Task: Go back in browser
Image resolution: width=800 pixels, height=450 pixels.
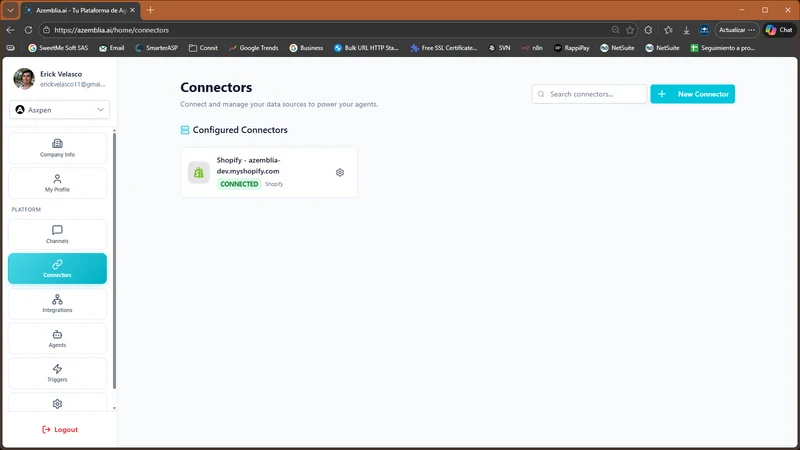Action: [x=10, y=30]
